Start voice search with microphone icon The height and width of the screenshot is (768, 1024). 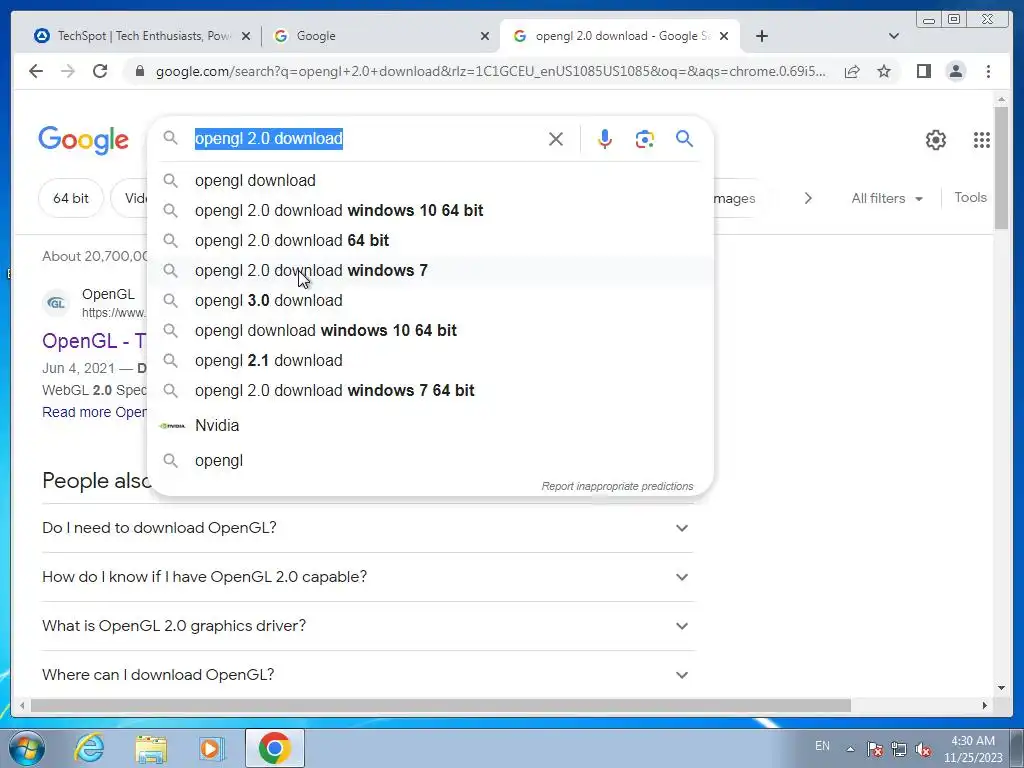[605, 139]
